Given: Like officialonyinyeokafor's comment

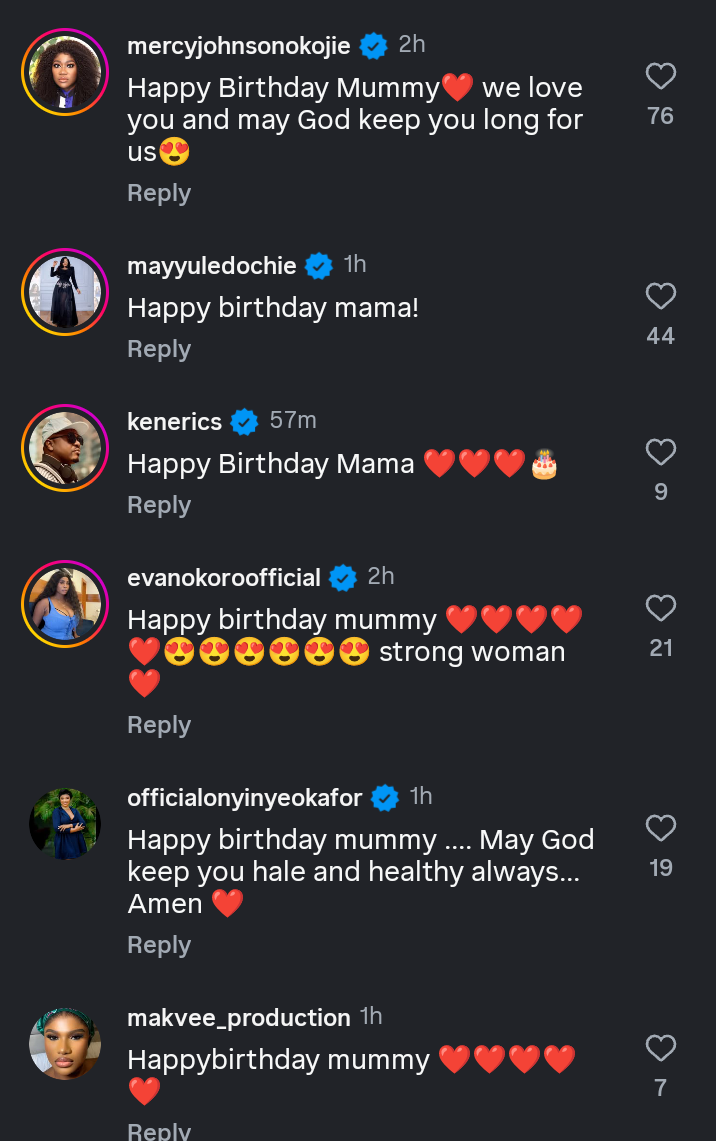Looking at the screenshot, I should coord(660,829).
